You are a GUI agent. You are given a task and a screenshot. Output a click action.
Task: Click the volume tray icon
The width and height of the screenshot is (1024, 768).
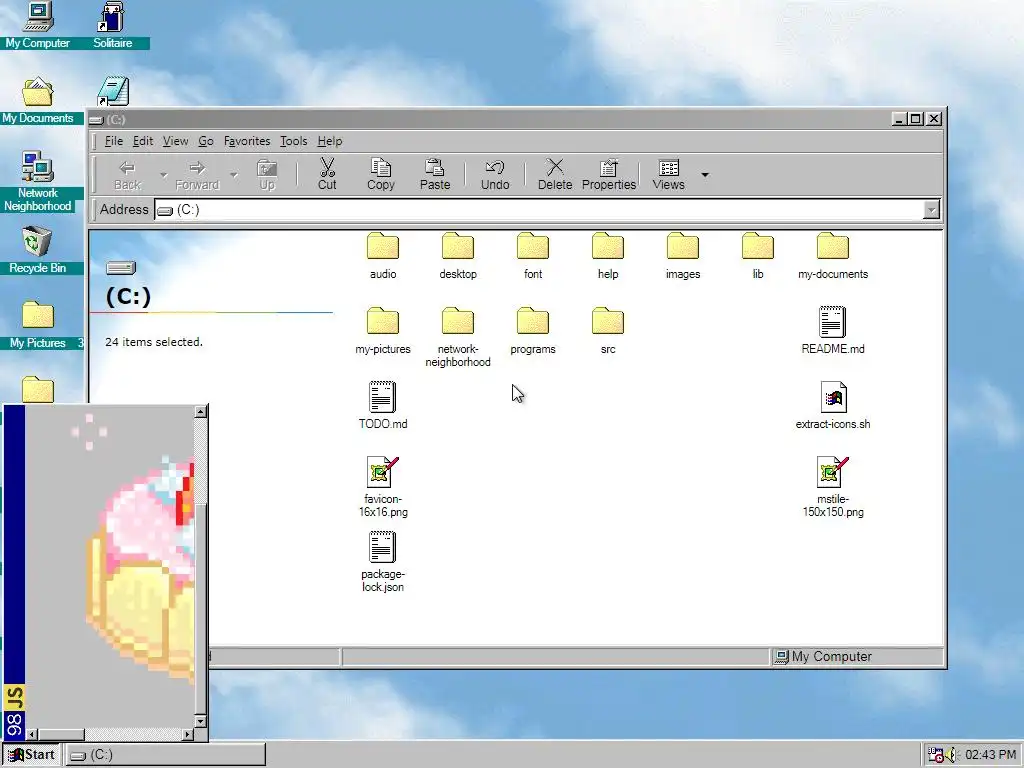(951, 755)
